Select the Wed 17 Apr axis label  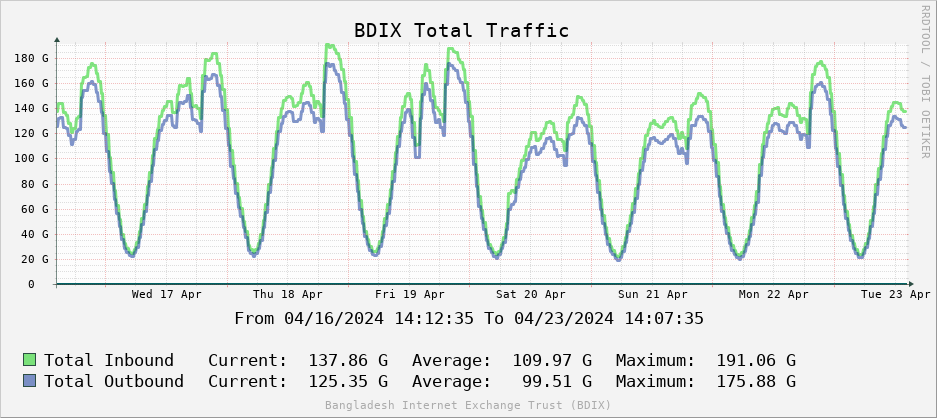pos(167,295)
